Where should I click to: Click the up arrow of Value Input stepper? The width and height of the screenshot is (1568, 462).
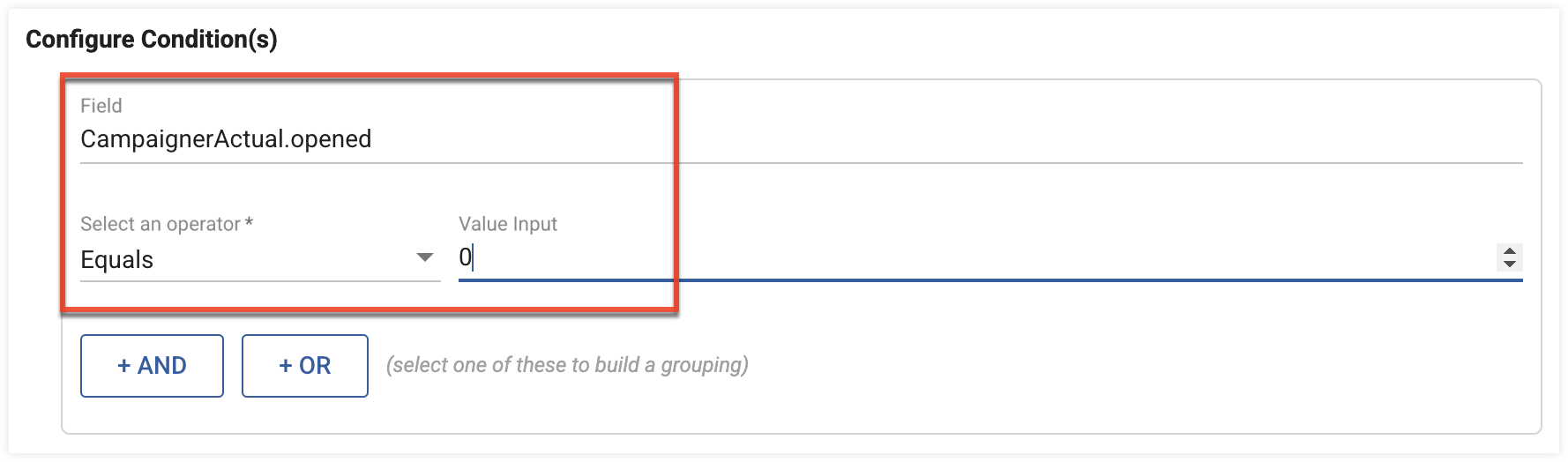pyautogui.click(x=1509, y=251)
